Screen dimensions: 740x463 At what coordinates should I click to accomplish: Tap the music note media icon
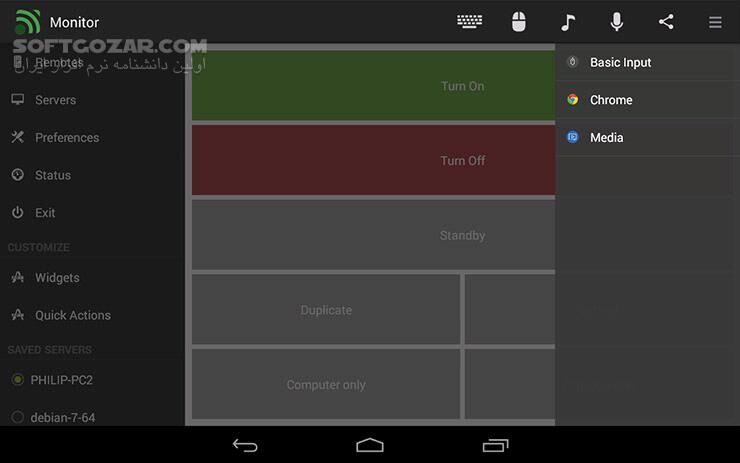[x=568, y=22]
